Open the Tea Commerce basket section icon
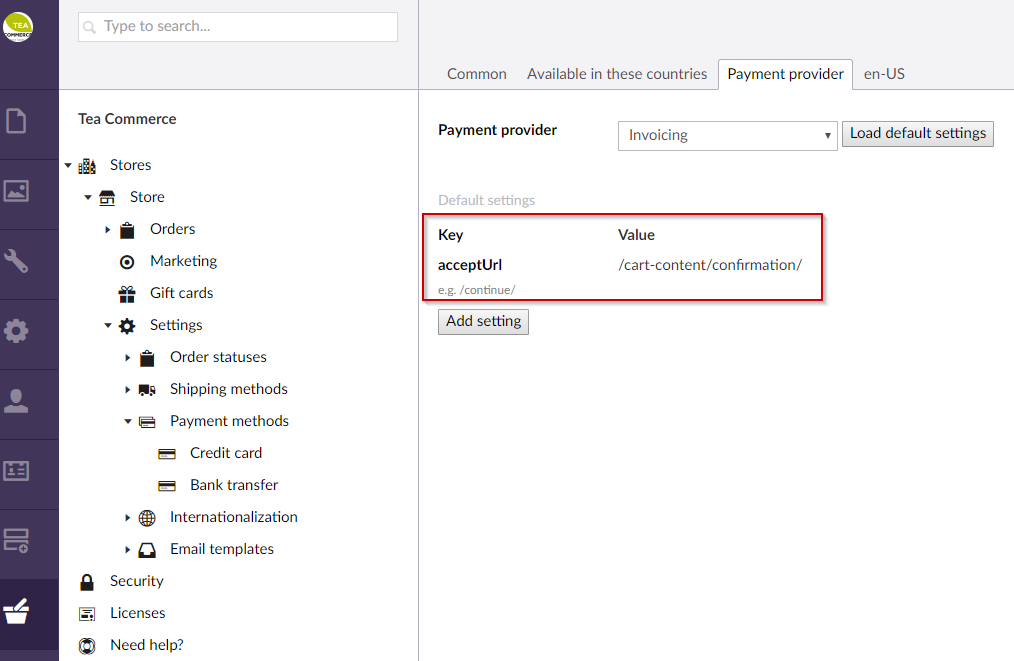 (x=16, y=611)
